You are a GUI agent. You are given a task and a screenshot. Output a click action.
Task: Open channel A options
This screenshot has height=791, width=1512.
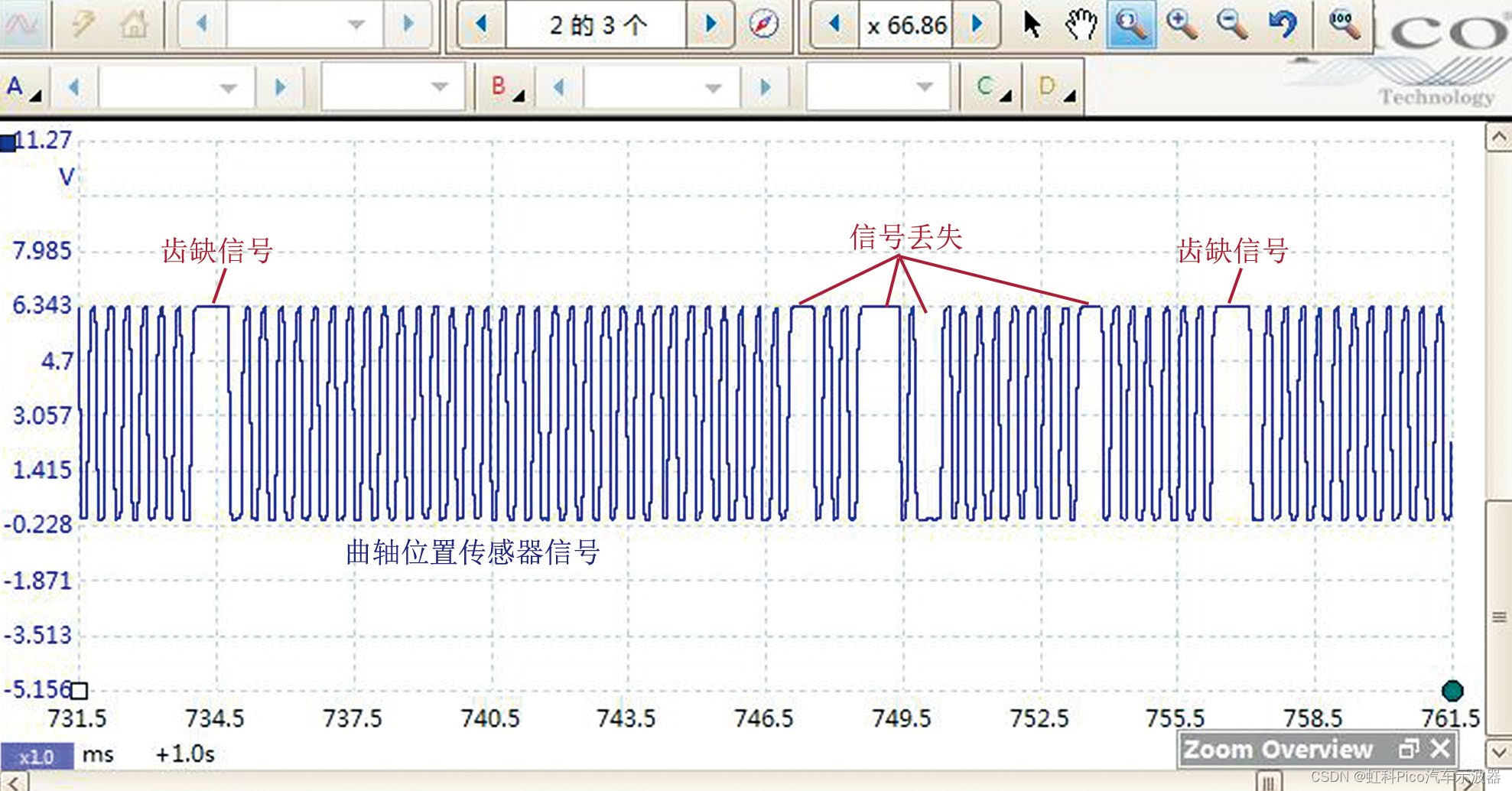(23, 87)
